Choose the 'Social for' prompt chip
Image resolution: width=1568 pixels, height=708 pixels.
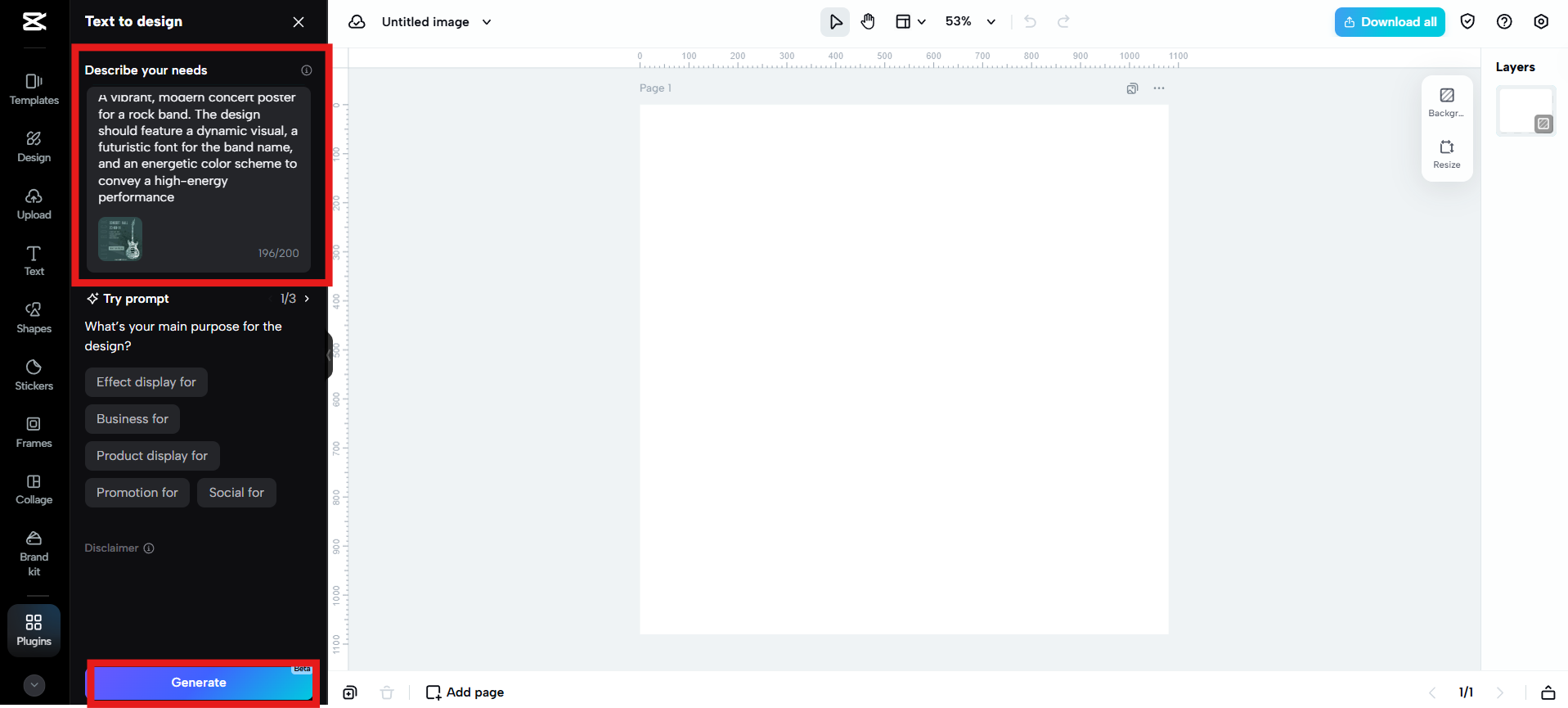[236, 493]
